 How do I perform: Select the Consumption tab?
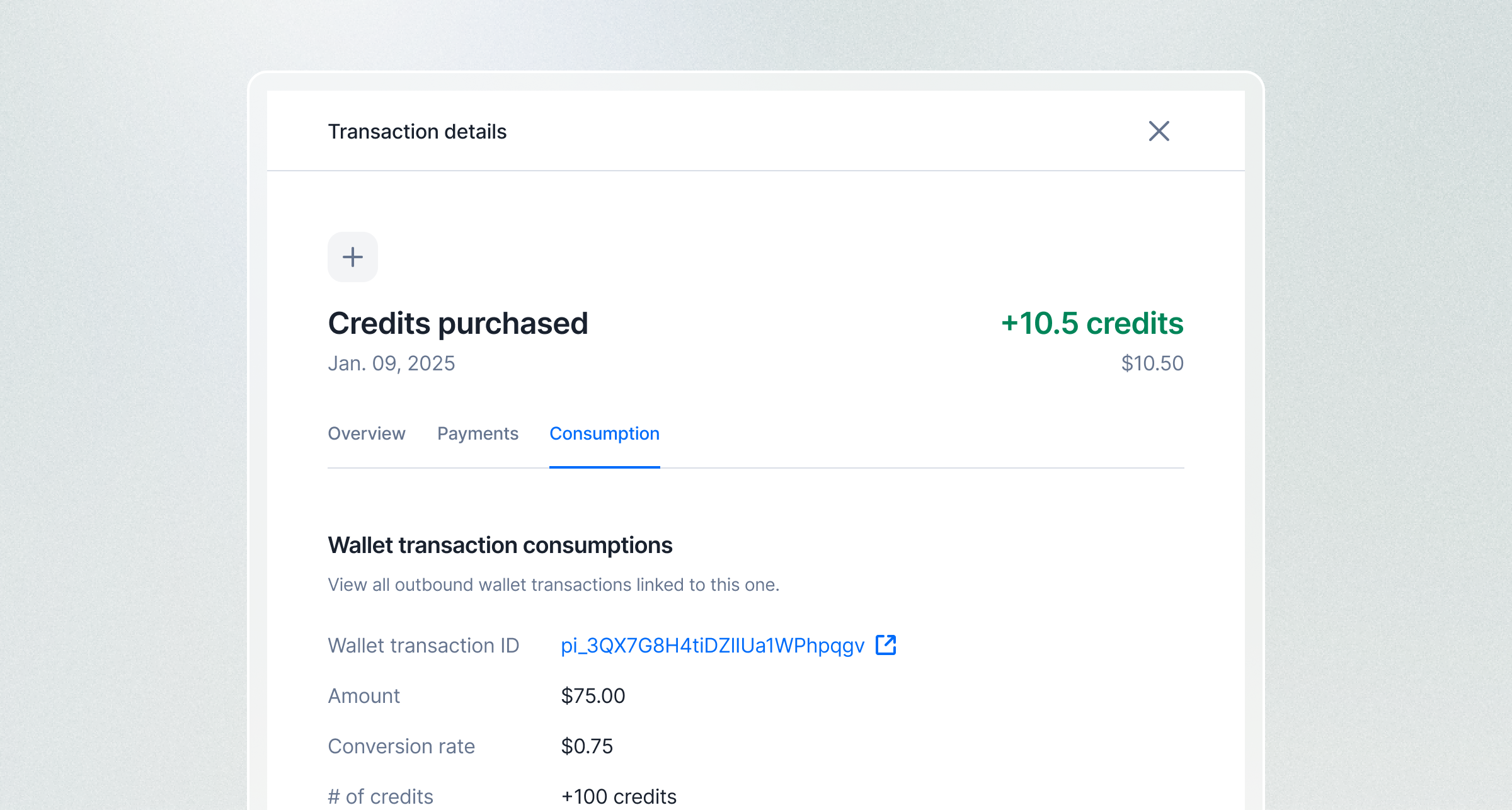(604, 433)
